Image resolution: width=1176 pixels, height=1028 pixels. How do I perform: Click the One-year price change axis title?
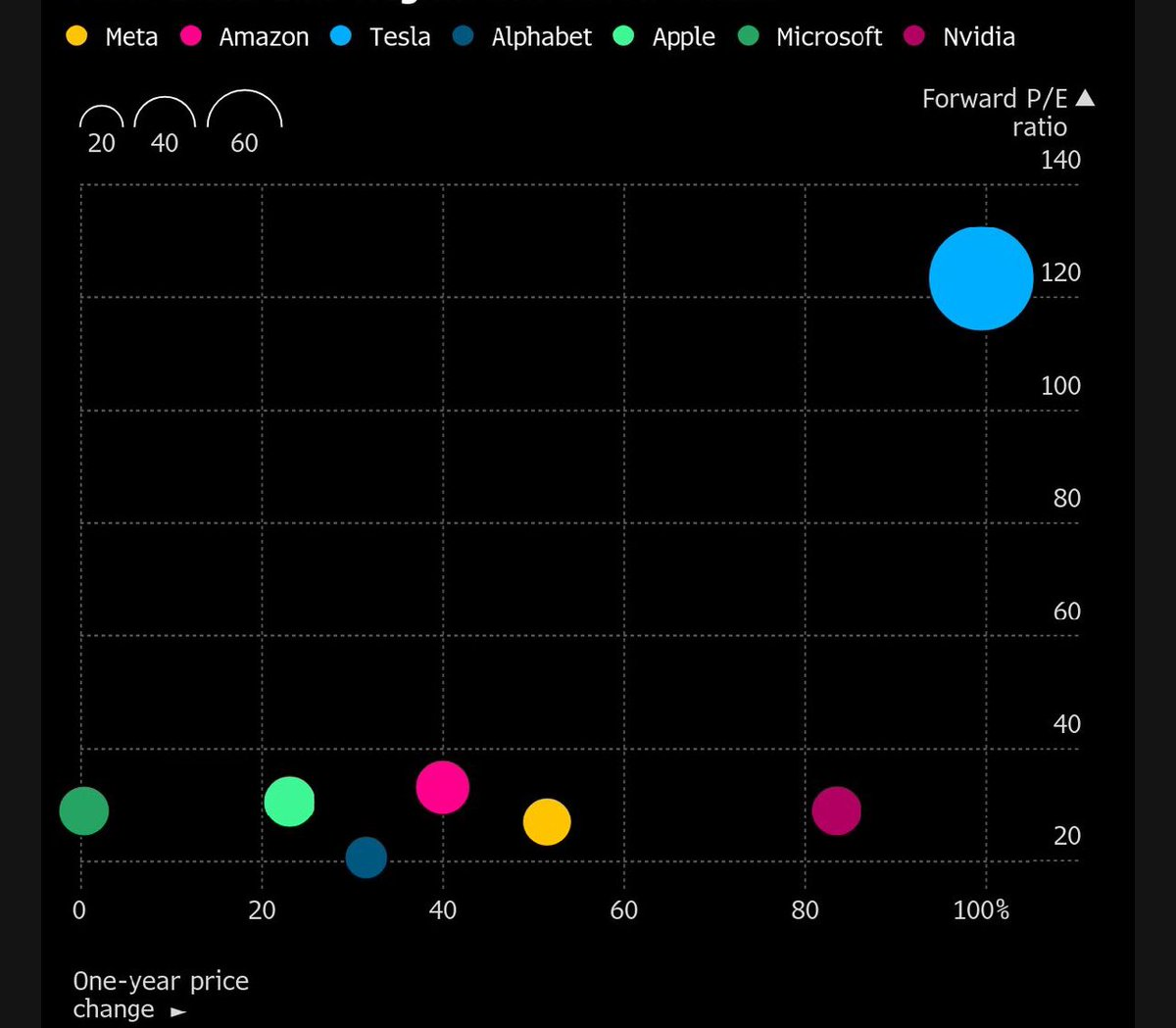click(x=161, y=995)
